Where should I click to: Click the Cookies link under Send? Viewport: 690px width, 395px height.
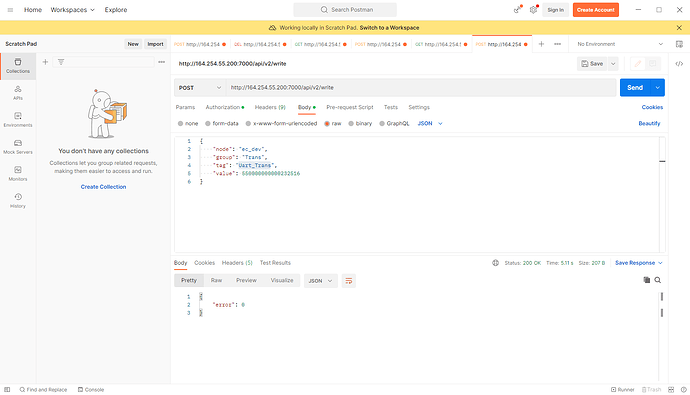click(652, 107)
